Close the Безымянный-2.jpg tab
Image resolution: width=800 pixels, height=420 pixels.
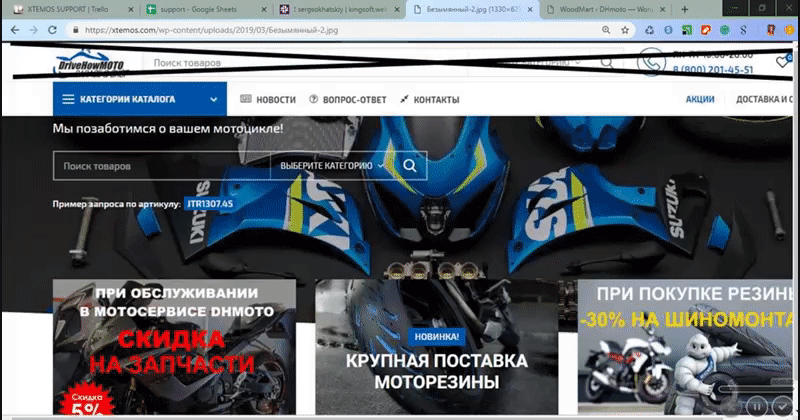coord(530,9)
